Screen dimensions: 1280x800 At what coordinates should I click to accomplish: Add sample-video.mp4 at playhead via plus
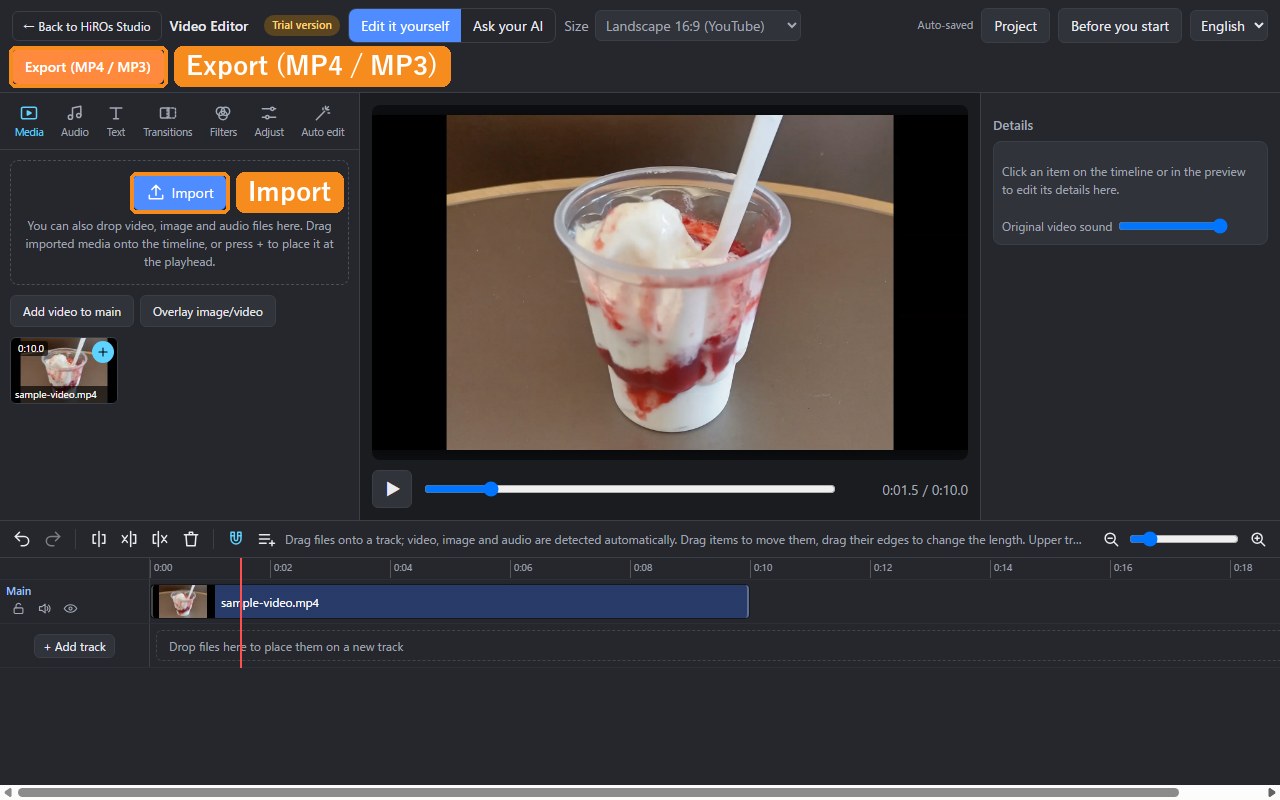102,352
